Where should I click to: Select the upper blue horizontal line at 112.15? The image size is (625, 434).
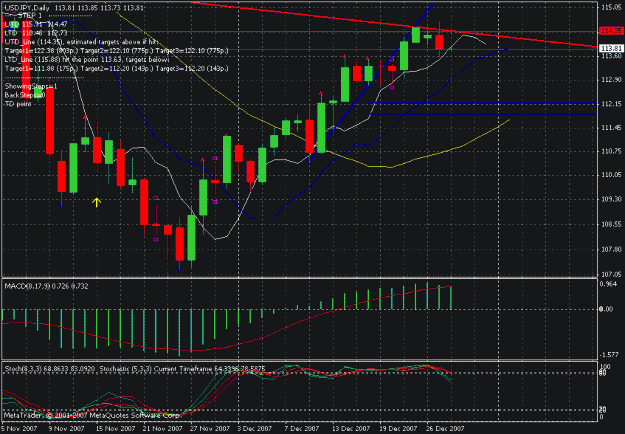(483, 103)
